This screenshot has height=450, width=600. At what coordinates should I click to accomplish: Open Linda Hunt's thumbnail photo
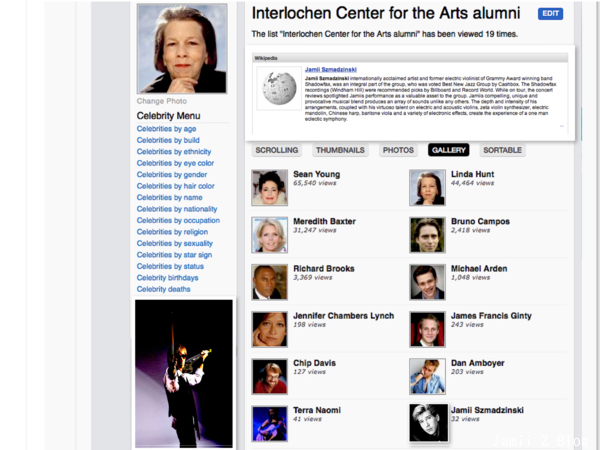[427, 187]
